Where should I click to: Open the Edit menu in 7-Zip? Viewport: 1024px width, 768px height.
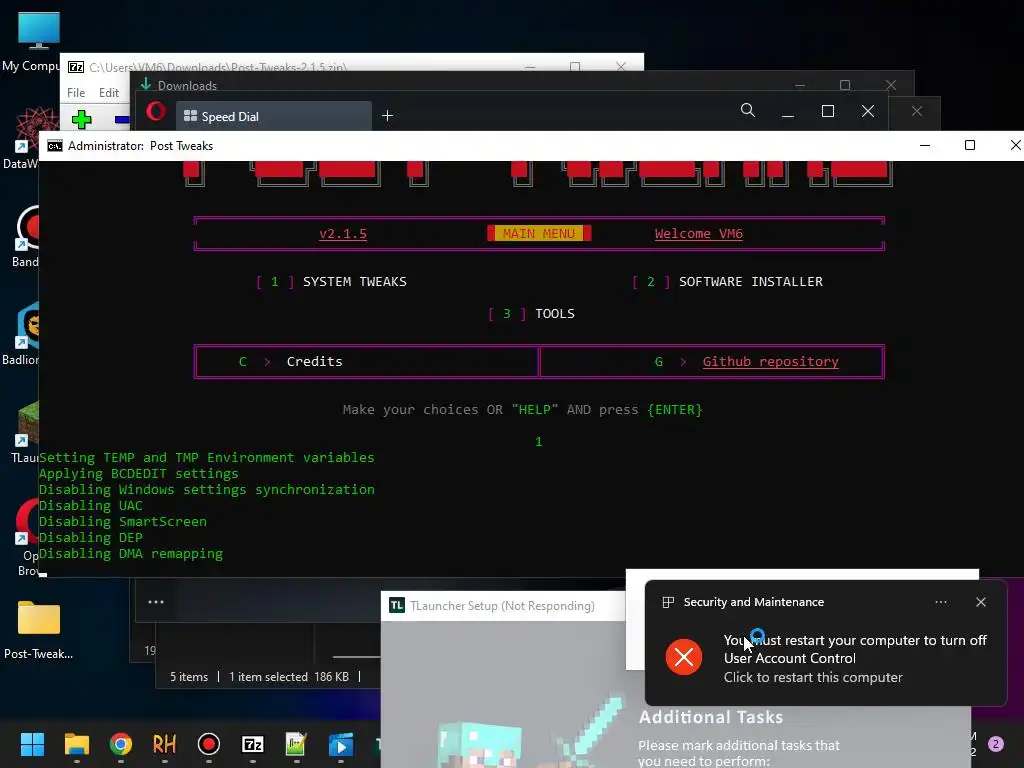108,93
